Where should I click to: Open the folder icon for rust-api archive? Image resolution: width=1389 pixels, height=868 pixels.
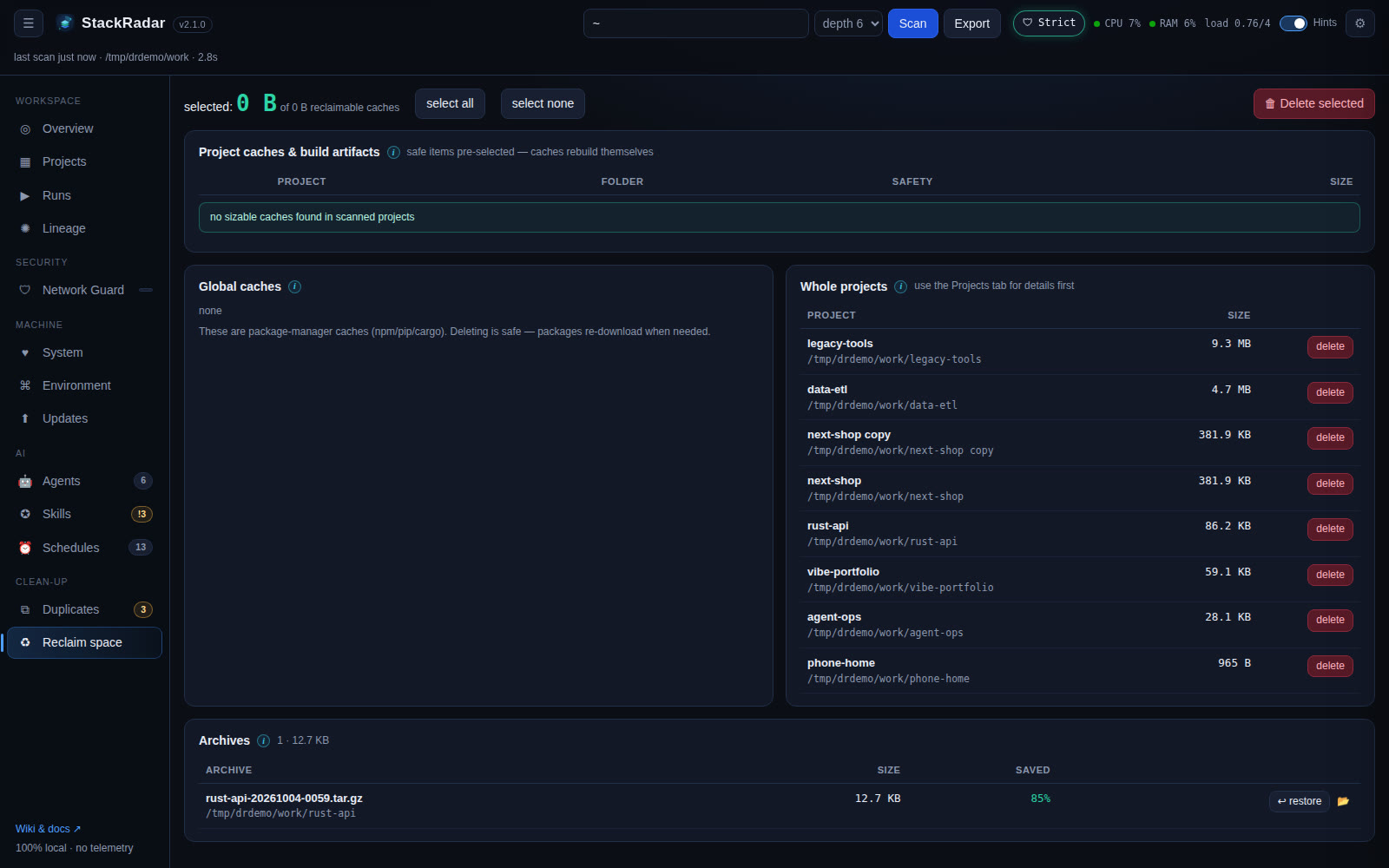(1343, 801)
